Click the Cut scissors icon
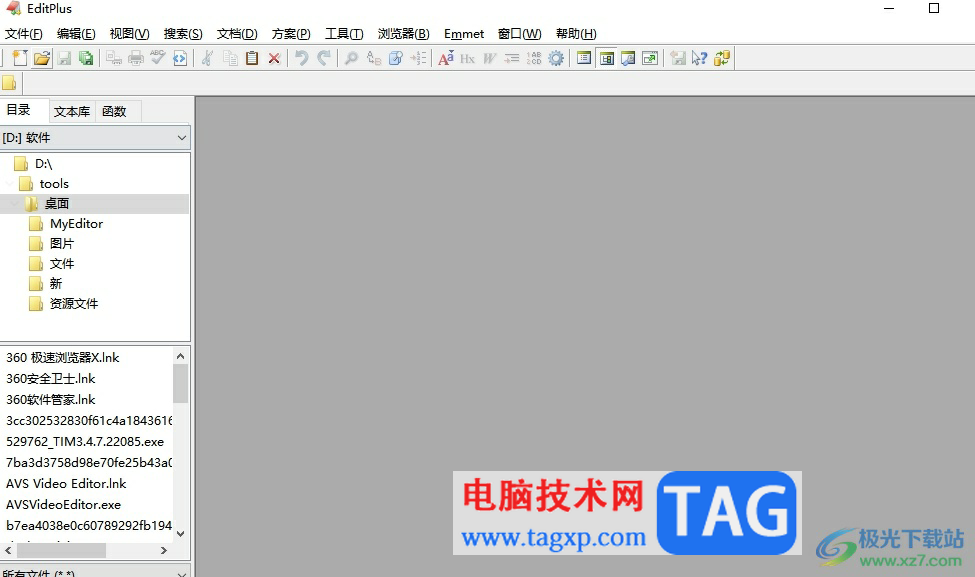 [208, 58]
